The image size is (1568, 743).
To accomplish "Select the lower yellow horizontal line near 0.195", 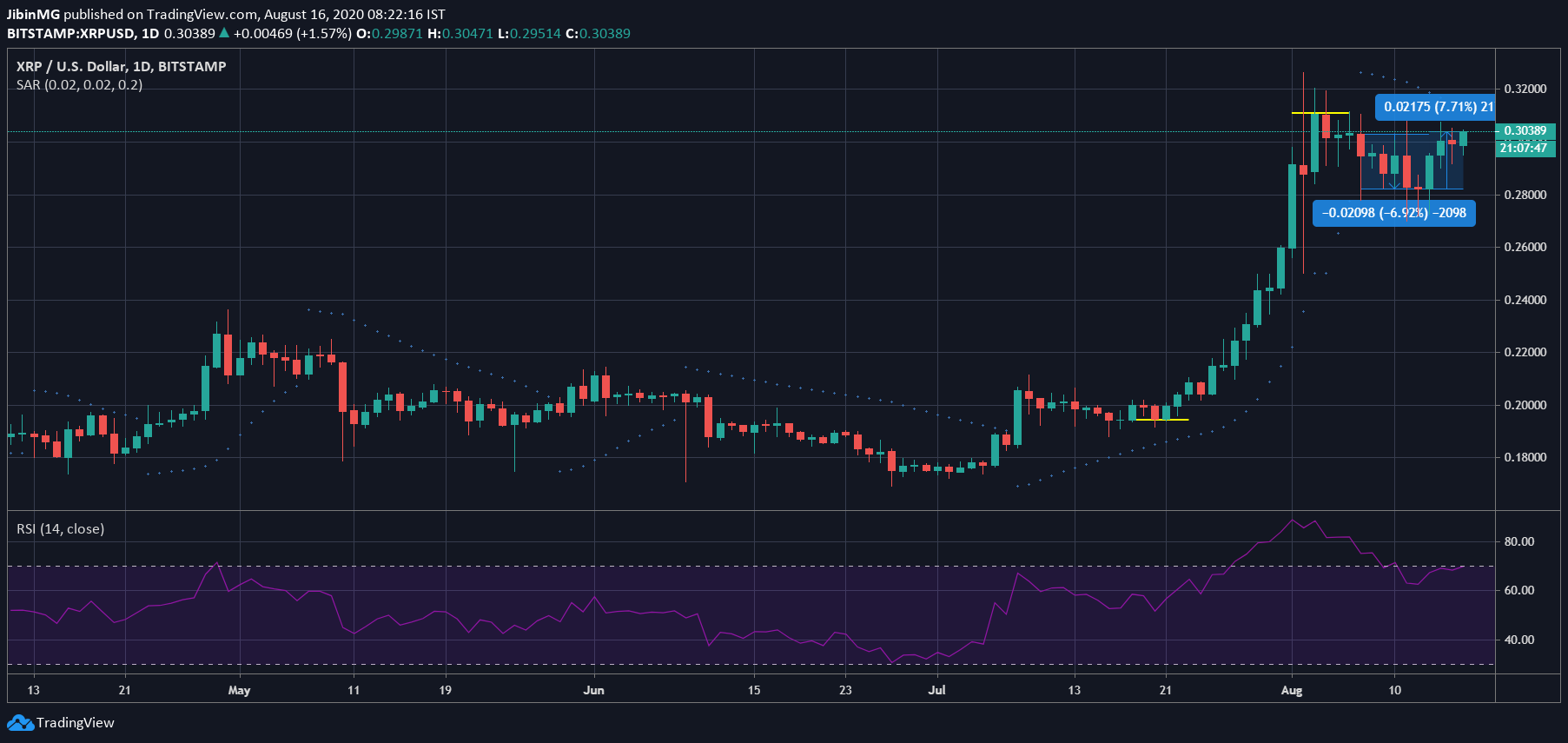I will click(x=1161, y=420).
